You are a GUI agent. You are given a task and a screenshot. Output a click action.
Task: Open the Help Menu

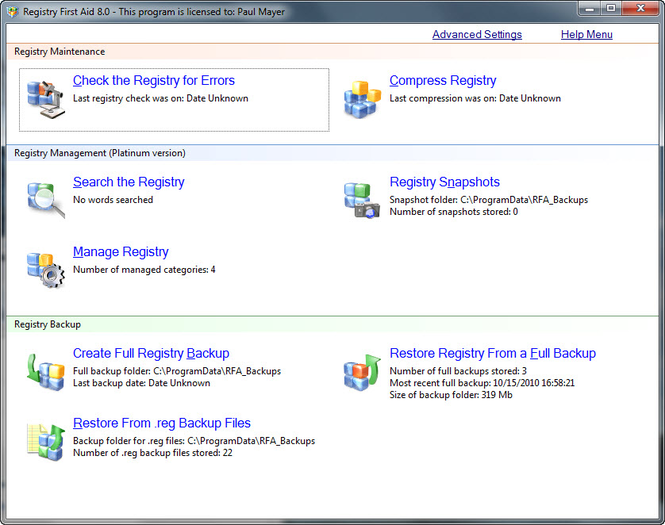point(587,34)
